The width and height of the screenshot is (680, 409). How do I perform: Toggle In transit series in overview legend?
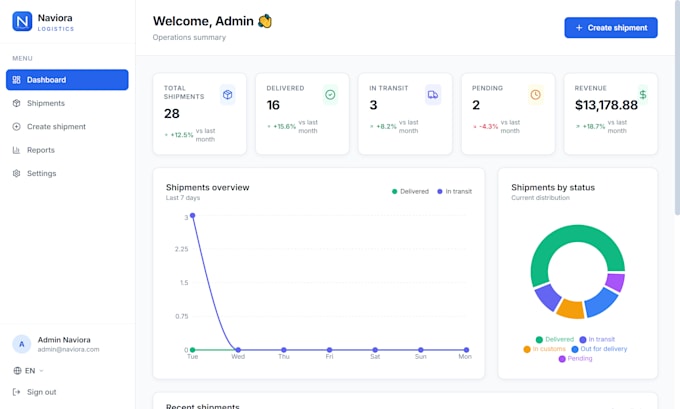click(454, 191)
